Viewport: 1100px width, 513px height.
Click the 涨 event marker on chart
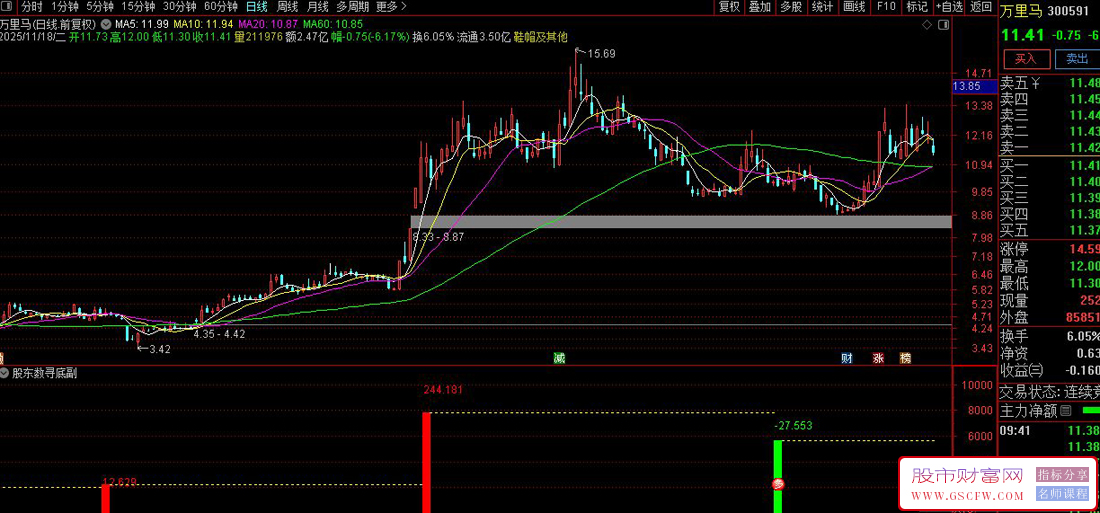pyautogui.click(x=878, y=359)
